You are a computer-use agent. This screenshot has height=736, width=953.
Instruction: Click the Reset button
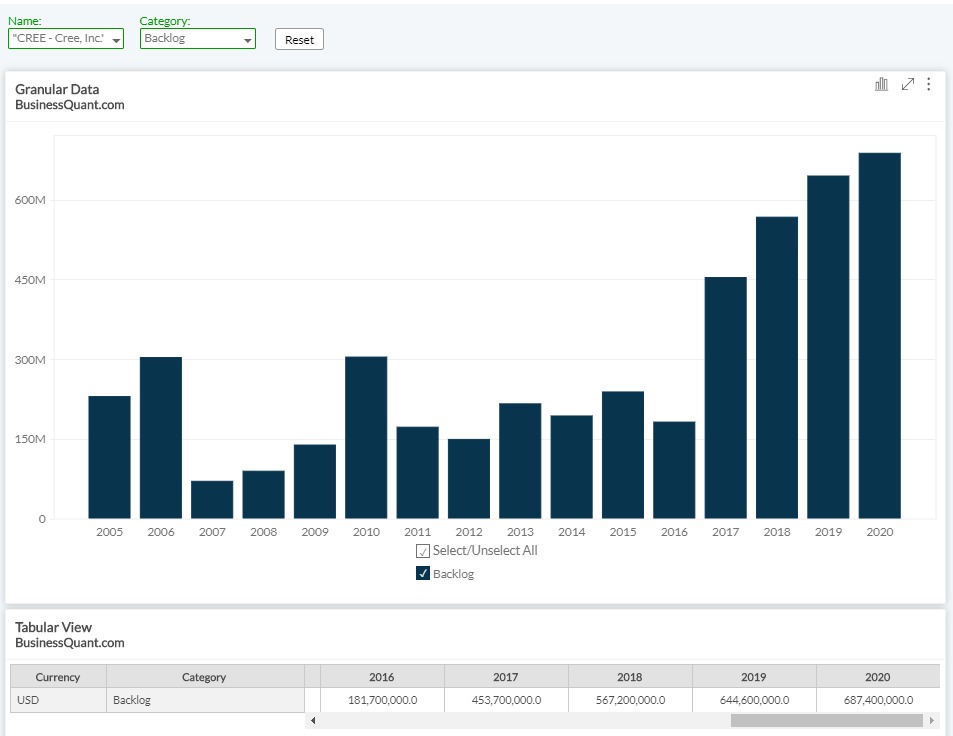coord(299,40)
